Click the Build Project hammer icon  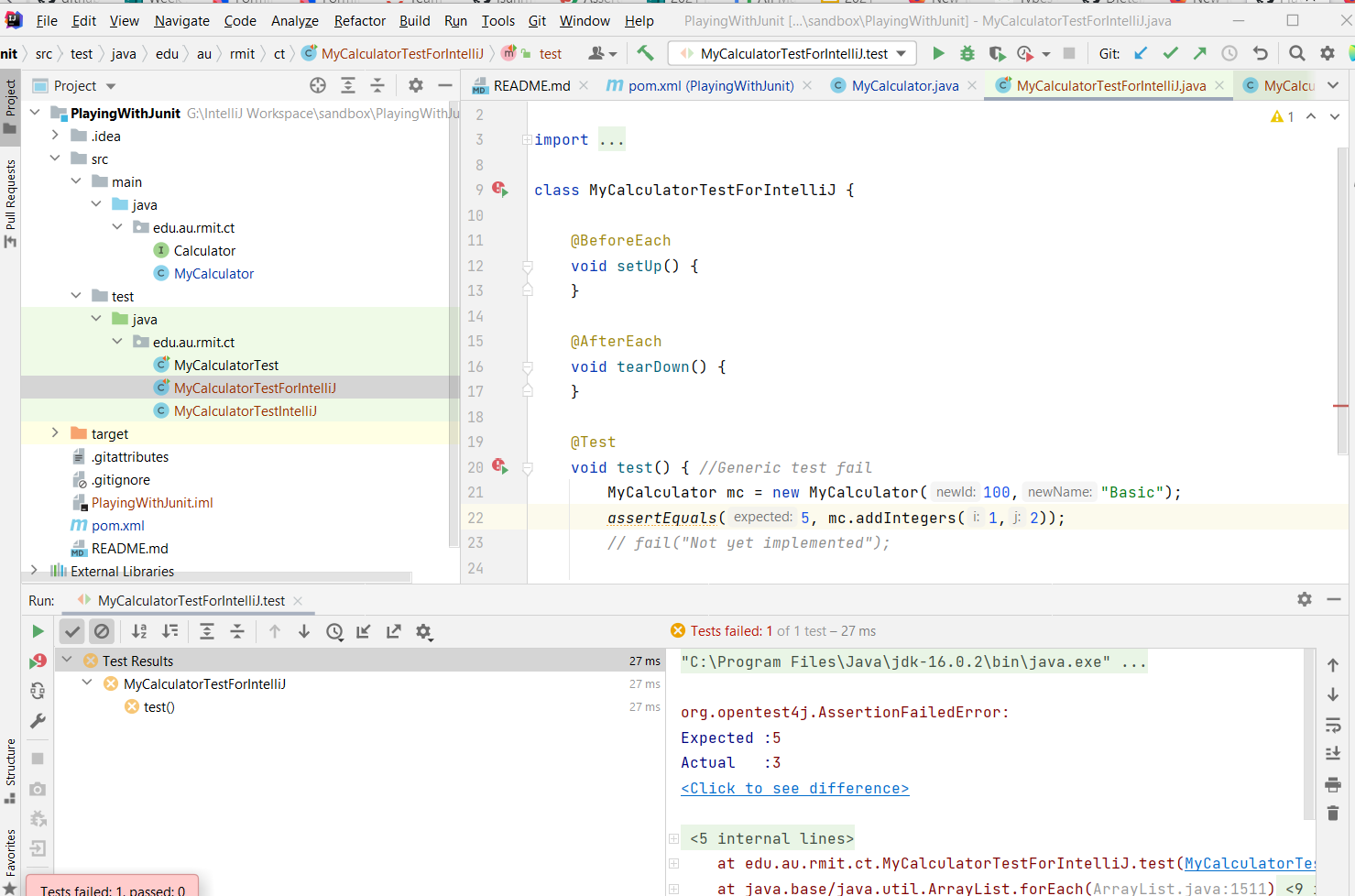646,53
